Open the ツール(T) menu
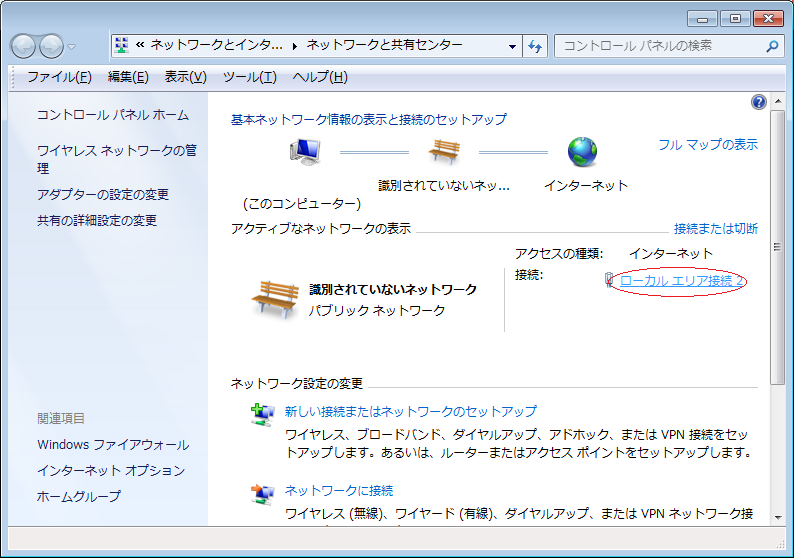 [250, 77]
